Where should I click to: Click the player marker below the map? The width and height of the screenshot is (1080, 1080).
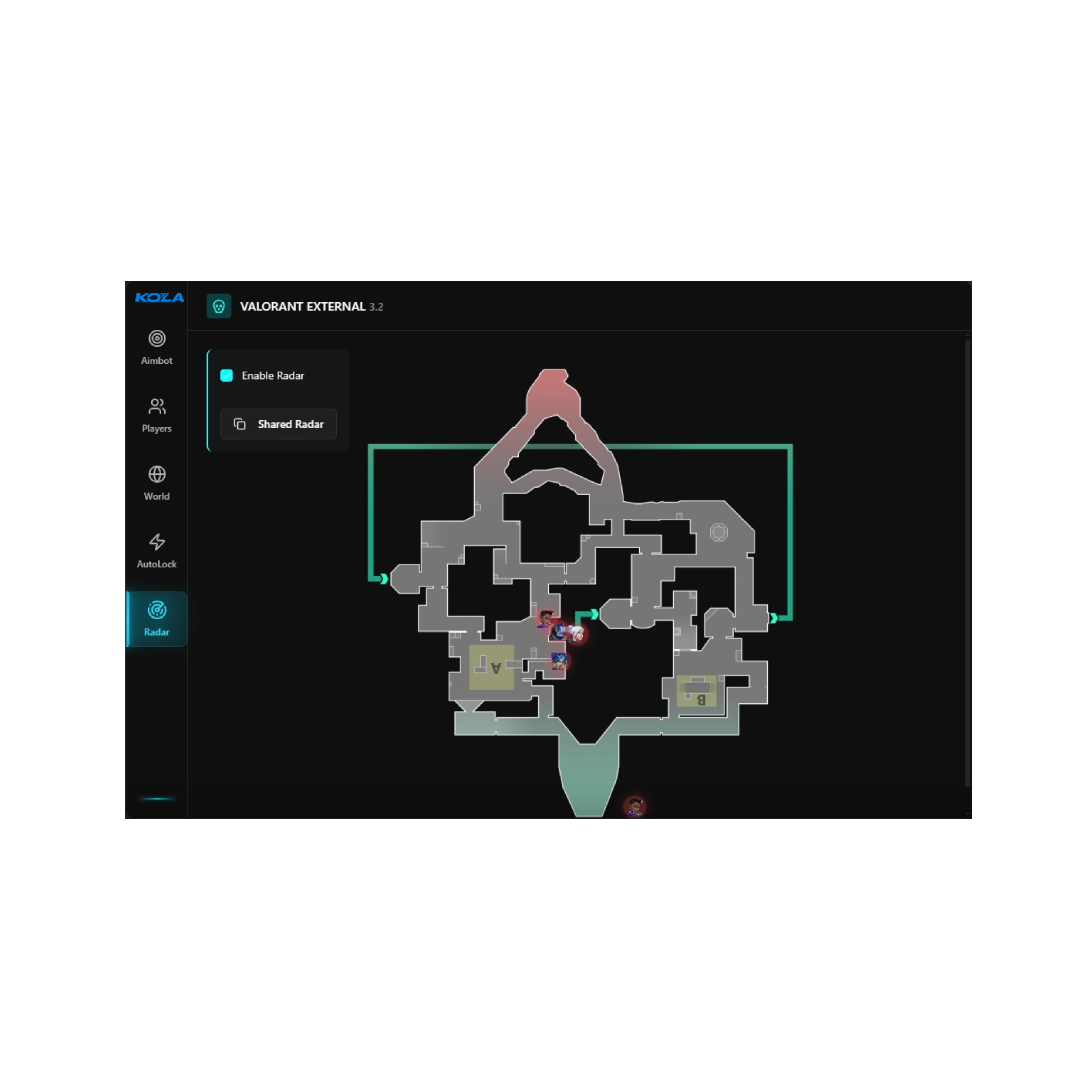[634, 806]
